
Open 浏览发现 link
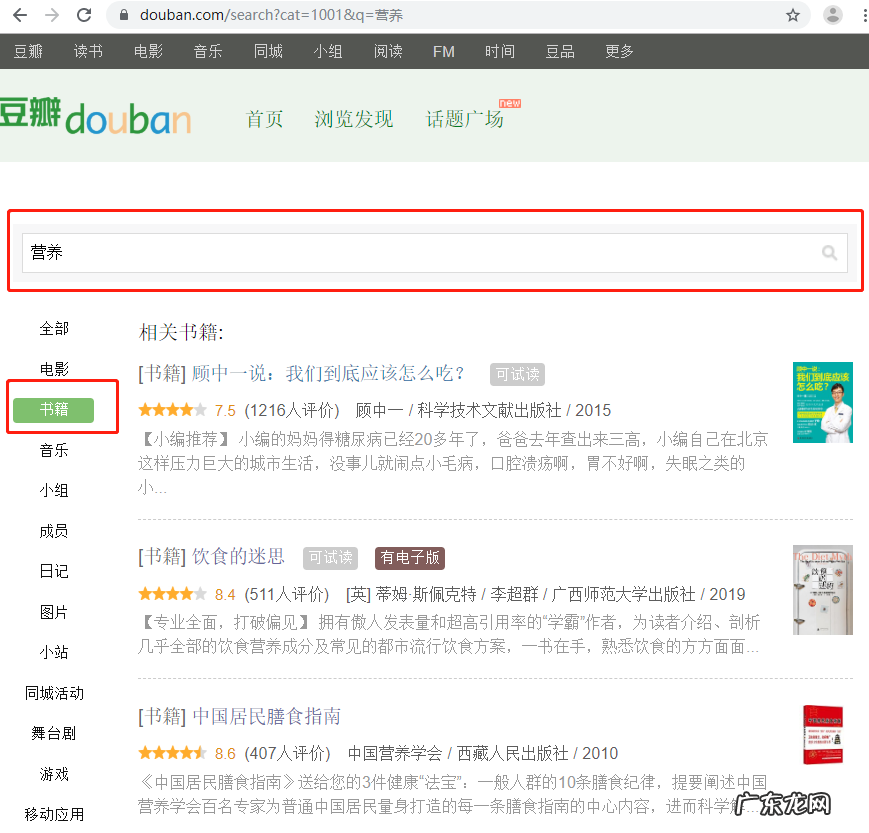[x=354, y=119]
